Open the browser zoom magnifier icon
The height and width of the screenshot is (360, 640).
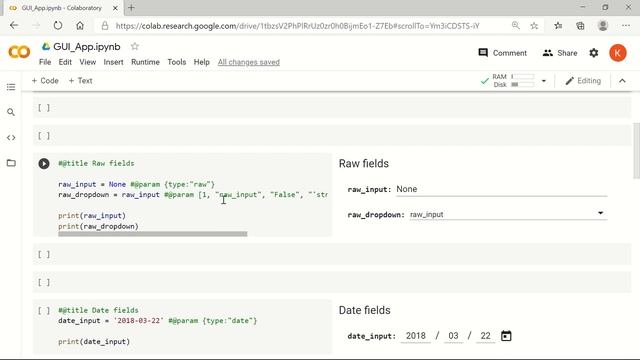[x=516, y=25]
